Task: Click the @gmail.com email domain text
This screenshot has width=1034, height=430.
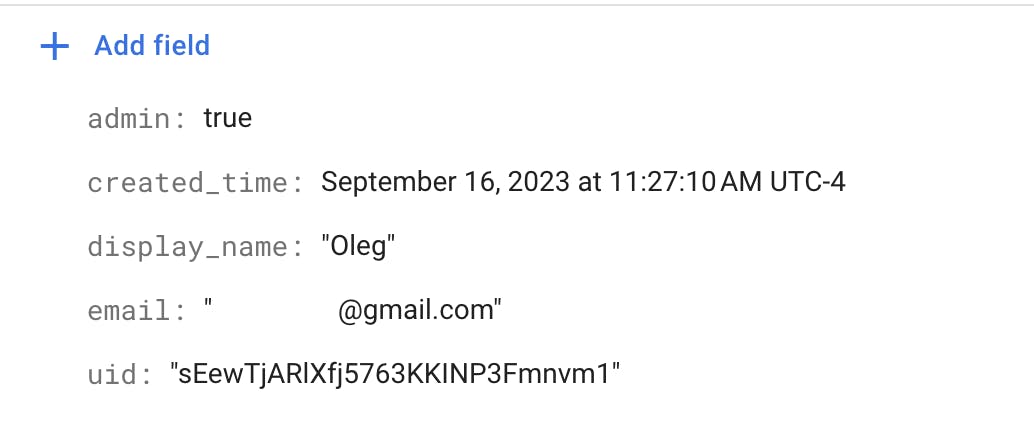Action: click(416, 311)
